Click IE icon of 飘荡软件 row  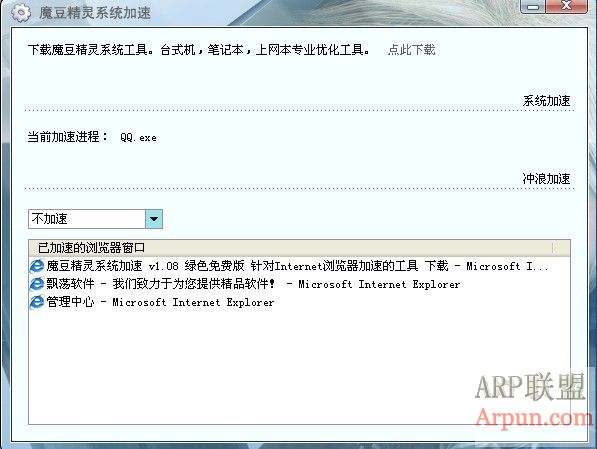coord(37,284)
